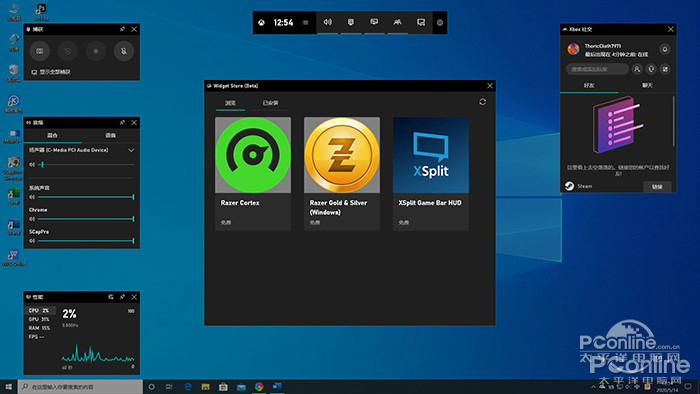Open the Razer Gold & Silver widget card
700x394 pixels.
coord(342,174)
